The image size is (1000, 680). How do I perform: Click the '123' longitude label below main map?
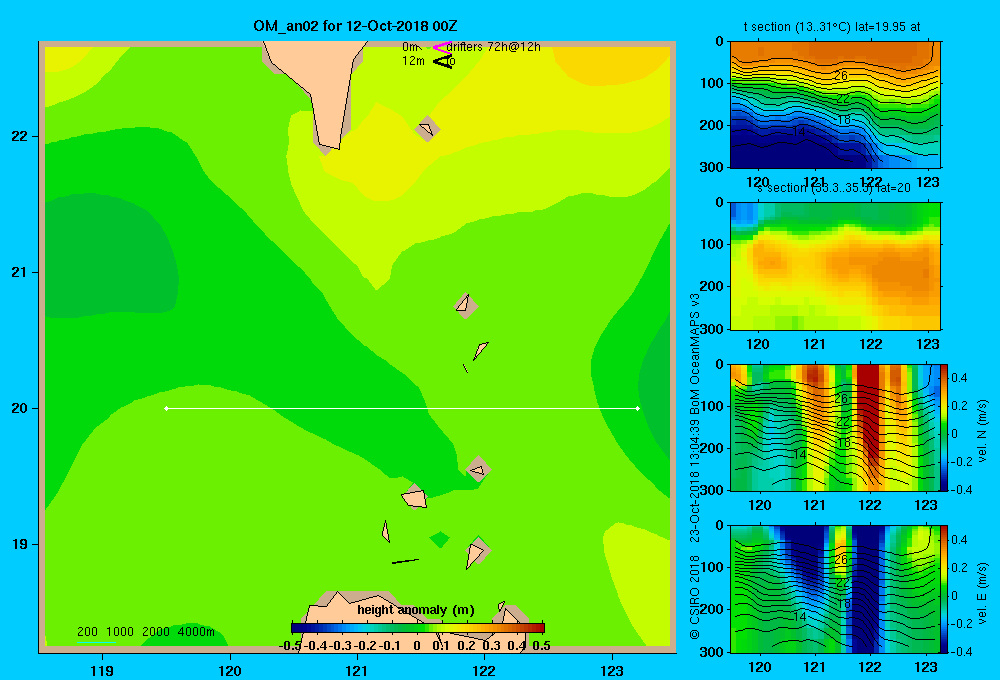point(612,670)
